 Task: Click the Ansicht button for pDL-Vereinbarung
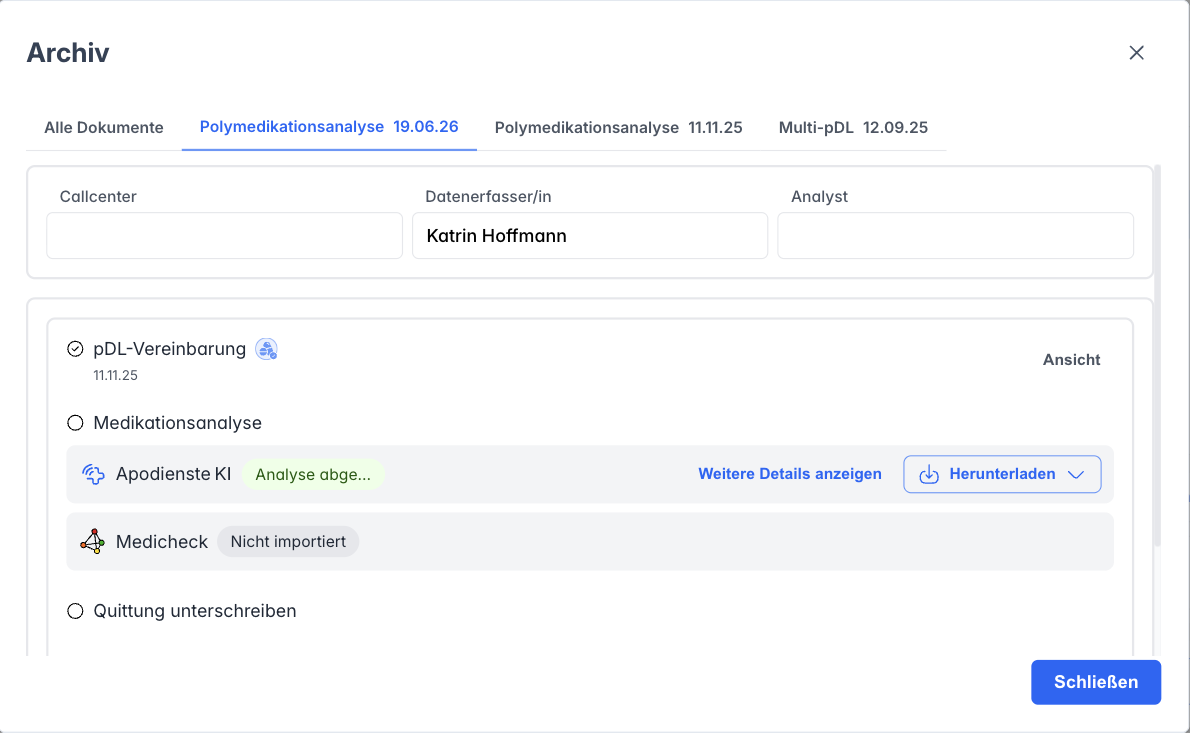click(1072, 360)
